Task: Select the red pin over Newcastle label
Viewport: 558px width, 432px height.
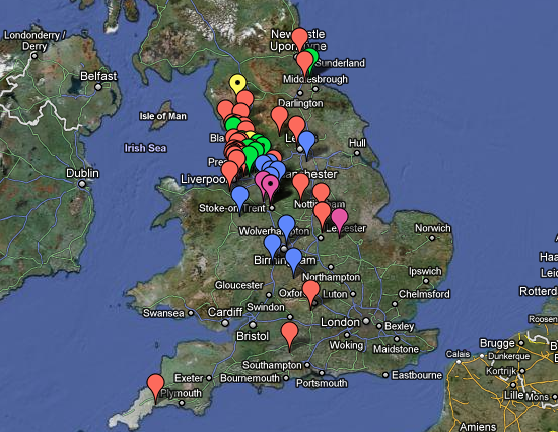Action: tap(299, 37)
